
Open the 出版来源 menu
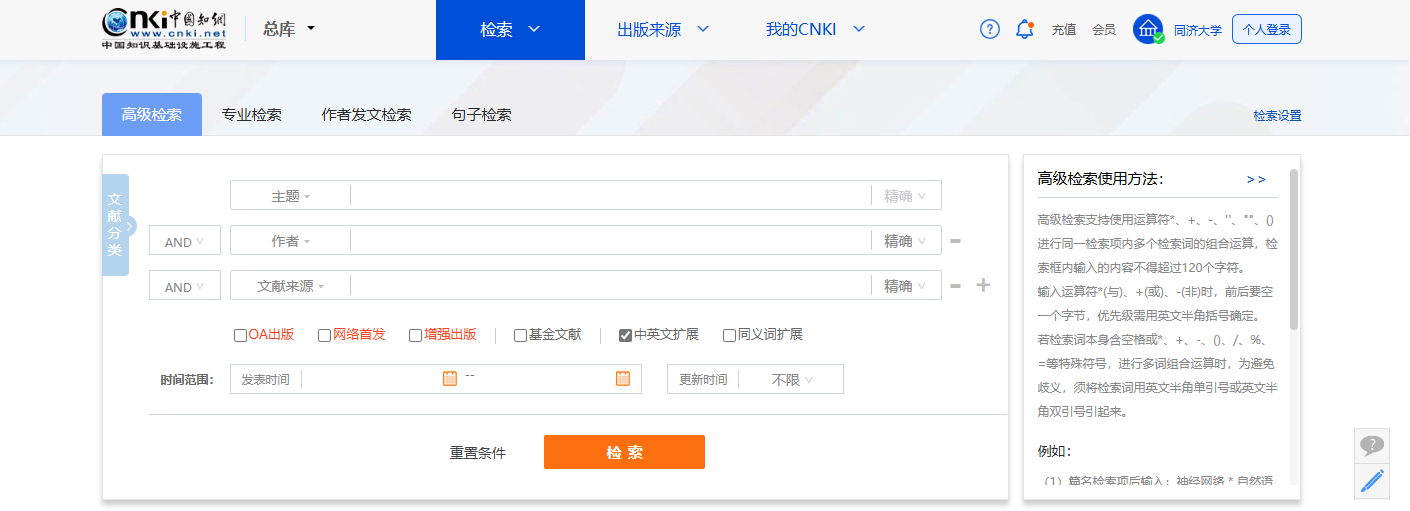[662, 29]
